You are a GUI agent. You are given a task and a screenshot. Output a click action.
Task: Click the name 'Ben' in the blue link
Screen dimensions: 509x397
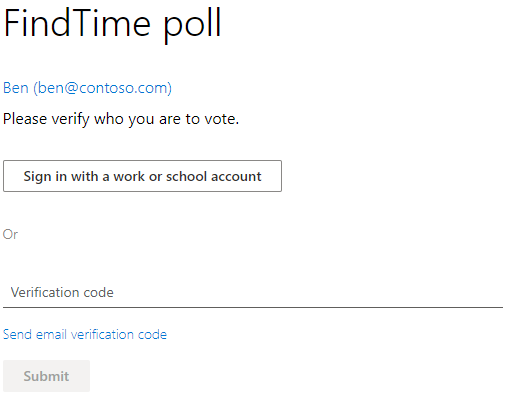pos(16,88)
